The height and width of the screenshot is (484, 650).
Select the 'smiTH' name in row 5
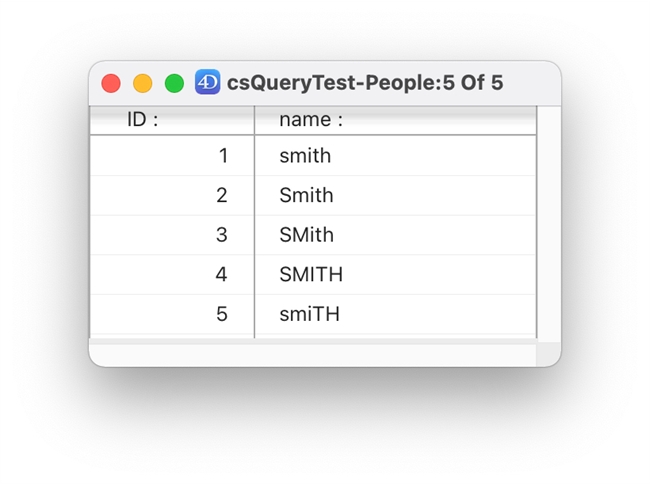pos(309,314)
